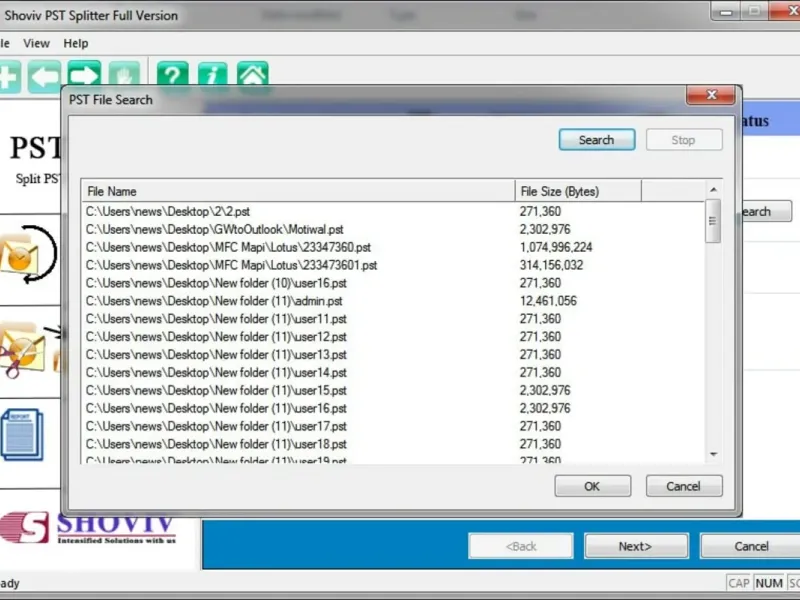Open the Help menu
The width and height of the screenshot is (800, 600).
[x=76, y=43]
